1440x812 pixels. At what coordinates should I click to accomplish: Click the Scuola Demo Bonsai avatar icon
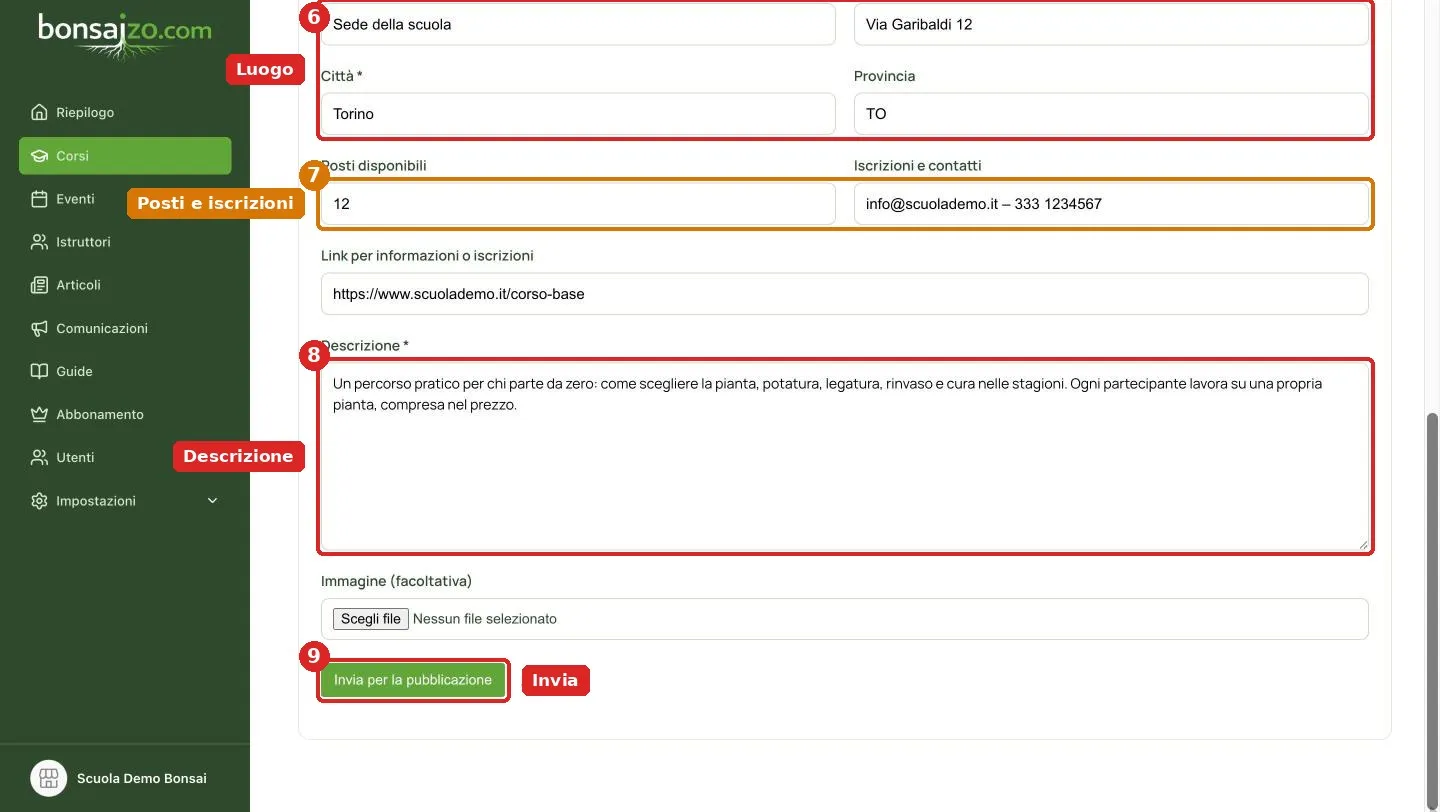(48, 778)
